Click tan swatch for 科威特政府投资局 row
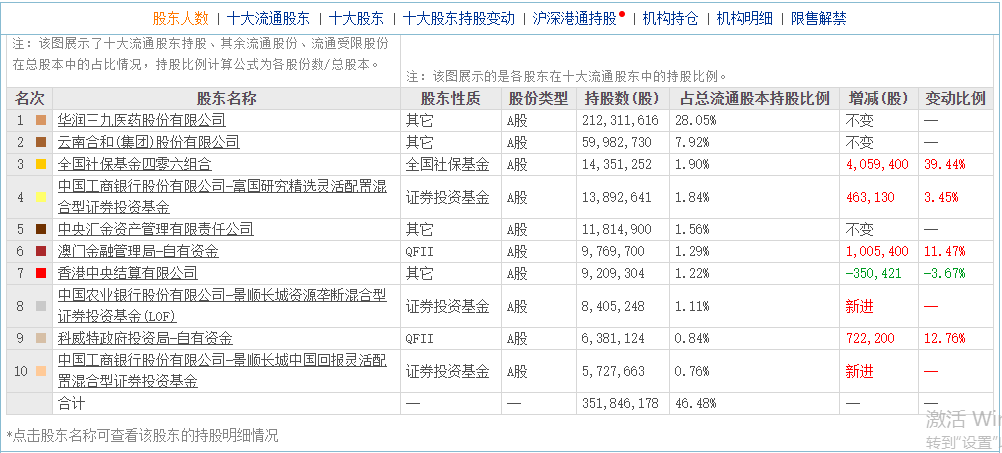The width and height of the screenshot is (1002, 453). (x=42, y=339)
